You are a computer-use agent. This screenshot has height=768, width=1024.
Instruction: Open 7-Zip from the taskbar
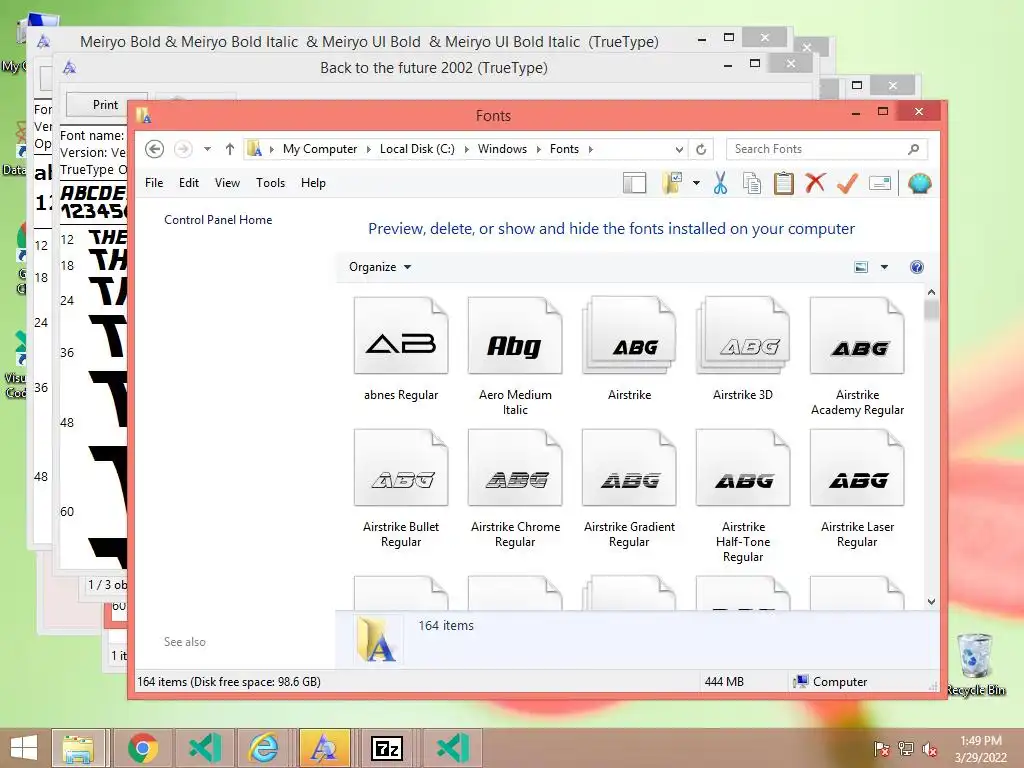(387, 748)
